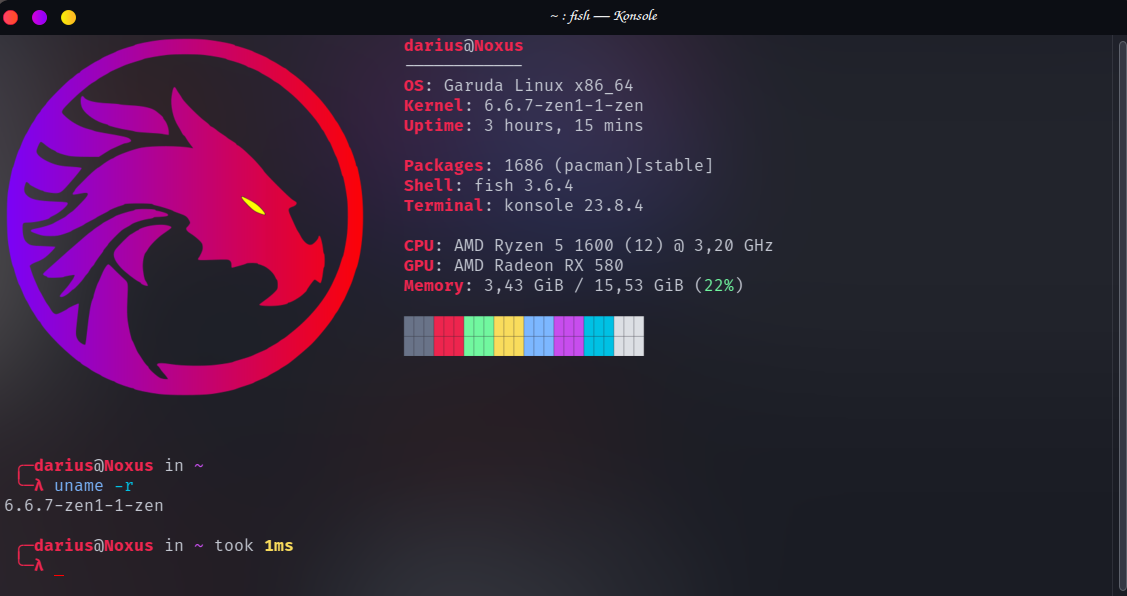Click the cyan color block
This screenshot has width=1127, height=596.
599,336
